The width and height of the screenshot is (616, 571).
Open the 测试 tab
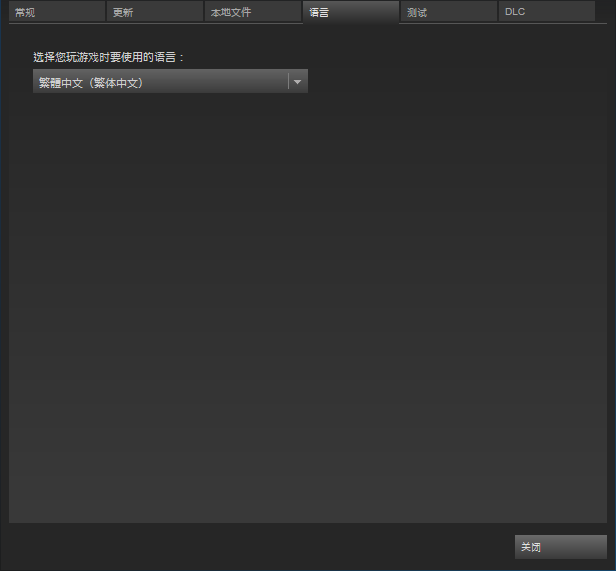tap(449, 12)
